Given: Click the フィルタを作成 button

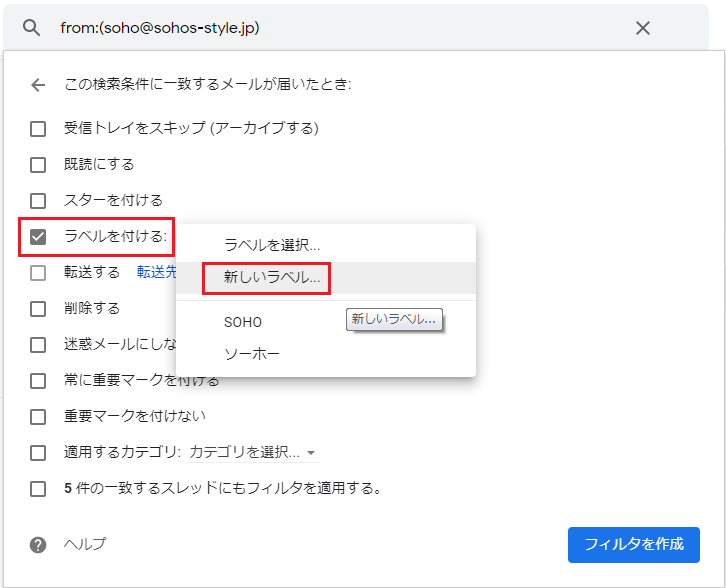Looking at the screenshot, I should point(633,544).
